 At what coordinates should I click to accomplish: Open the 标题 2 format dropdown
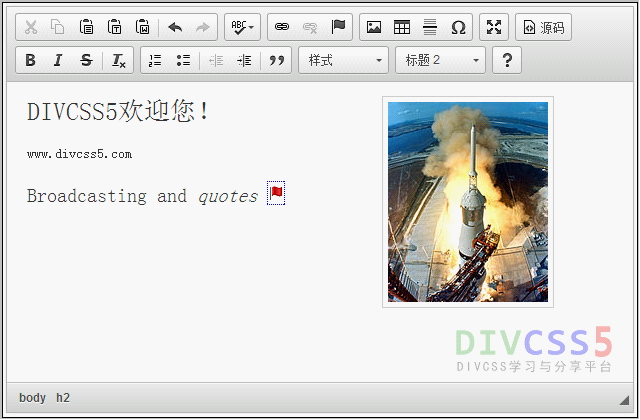point(440,61)
